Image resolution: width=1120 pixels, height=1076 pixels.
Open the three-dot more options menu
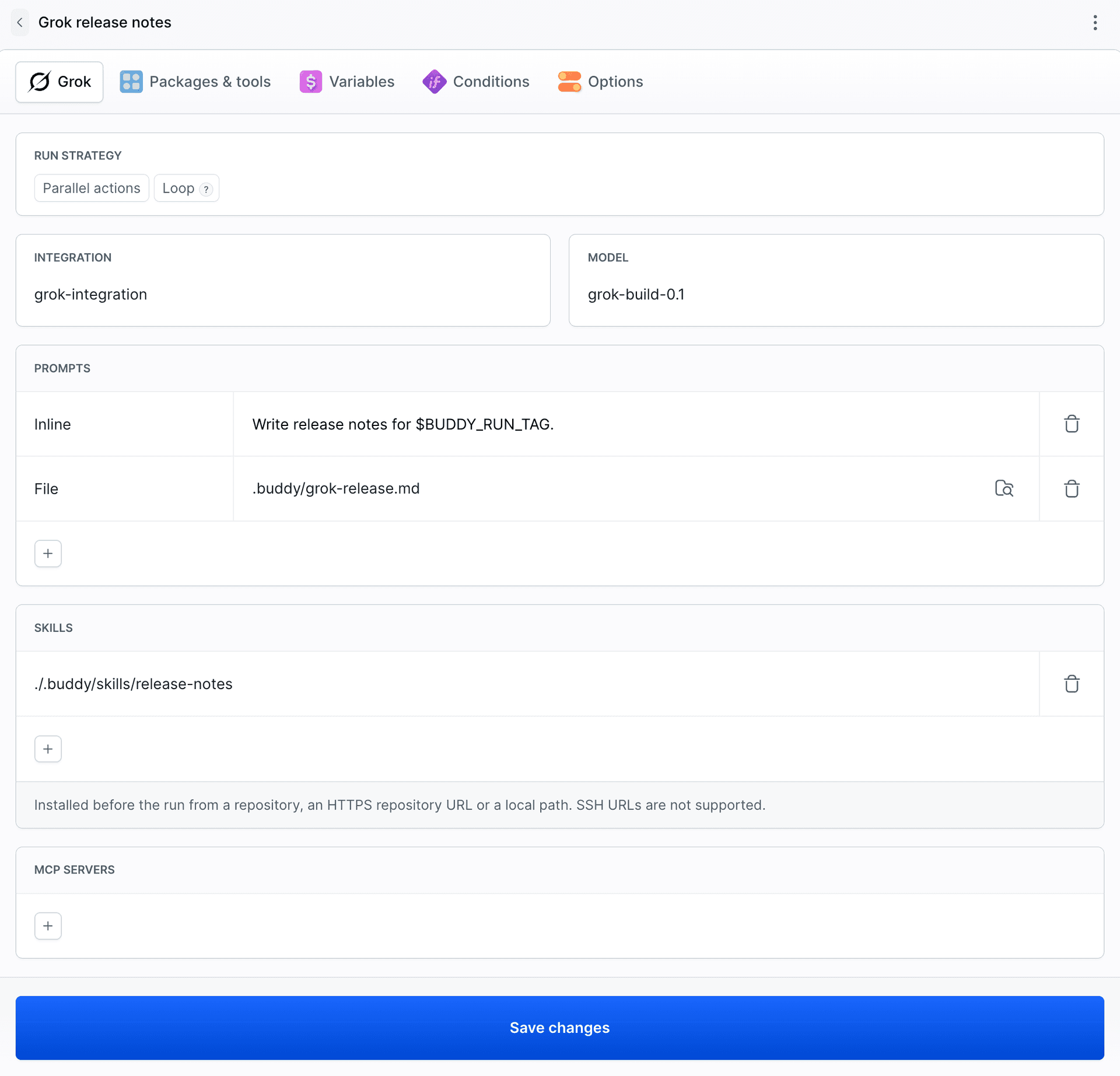tap(1095, 22)
